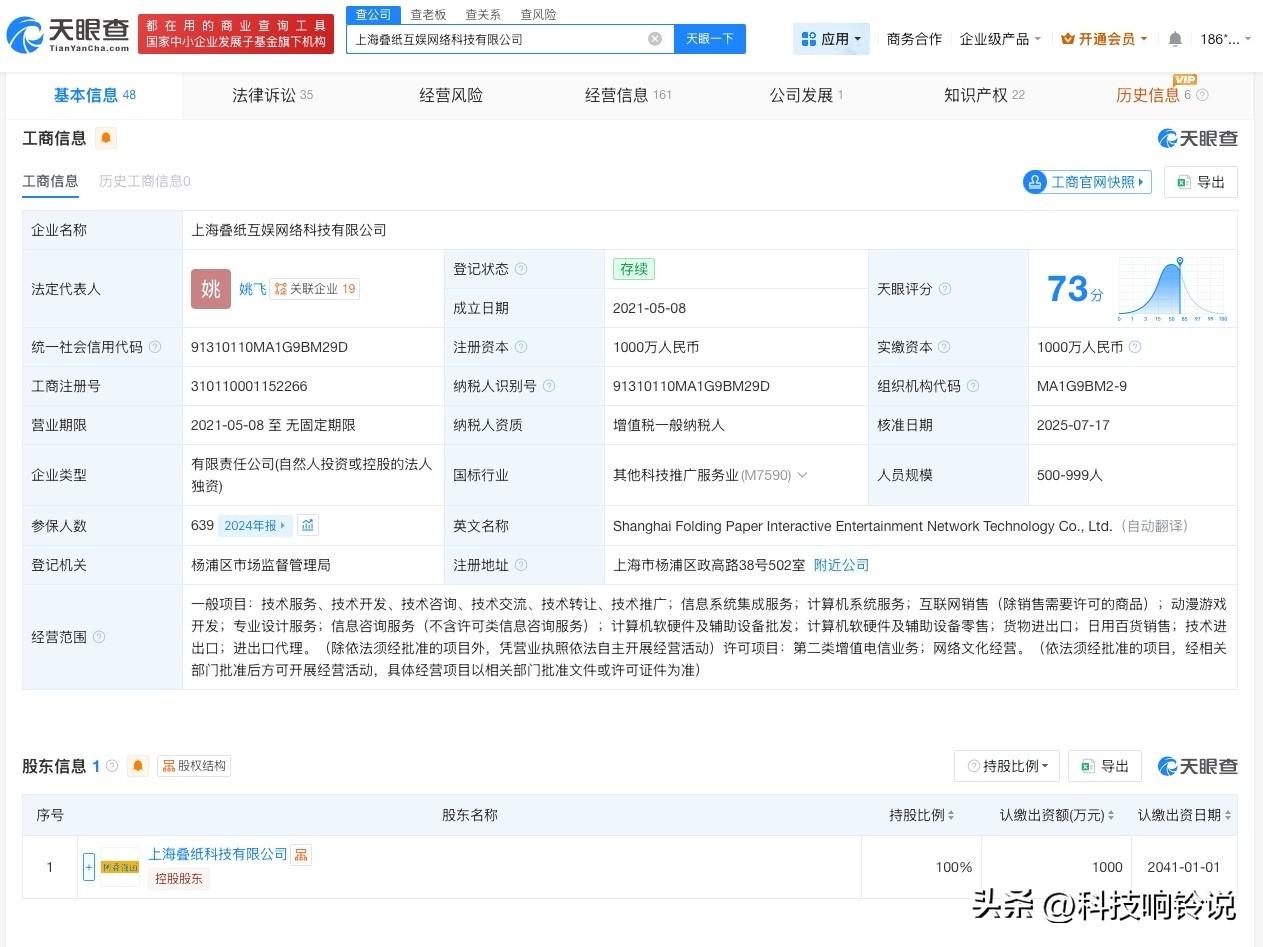
Task: Open the account 186* dropdown
Action: (1225, 39)
